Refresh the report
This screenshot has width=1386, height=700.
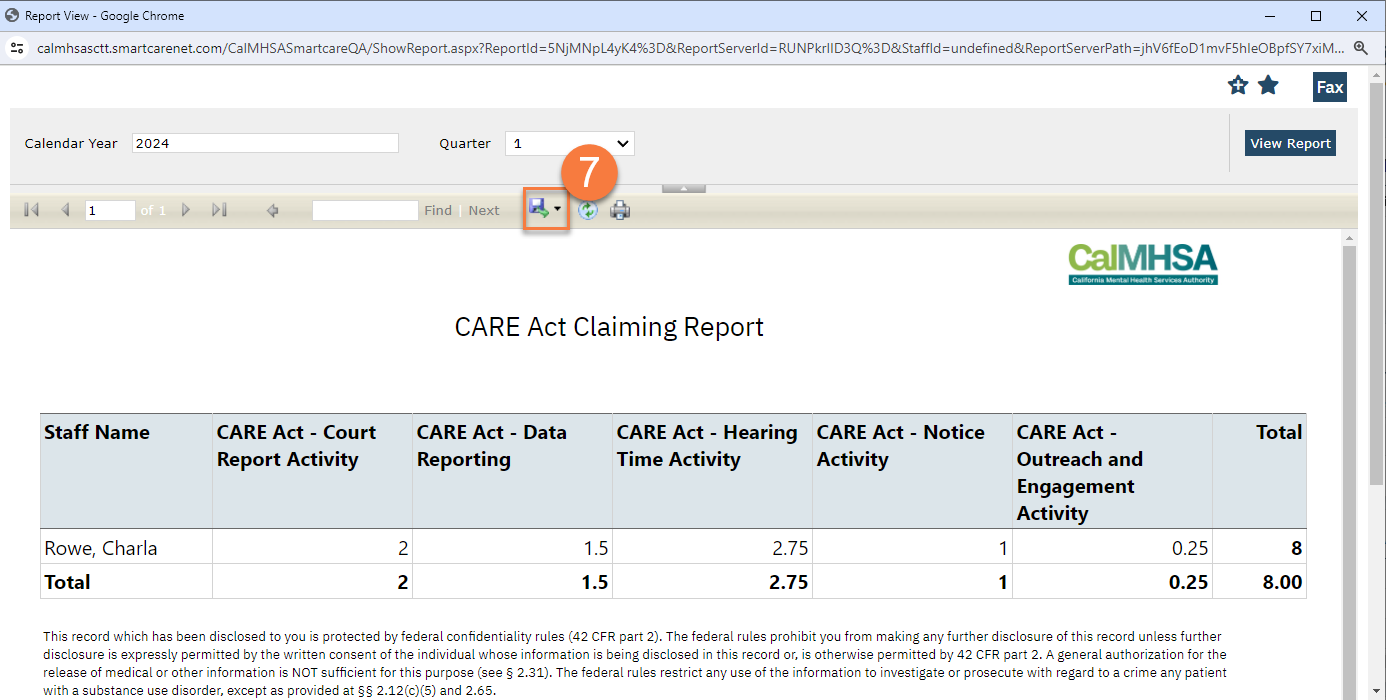pyautogui.click(x=589, y=209)
